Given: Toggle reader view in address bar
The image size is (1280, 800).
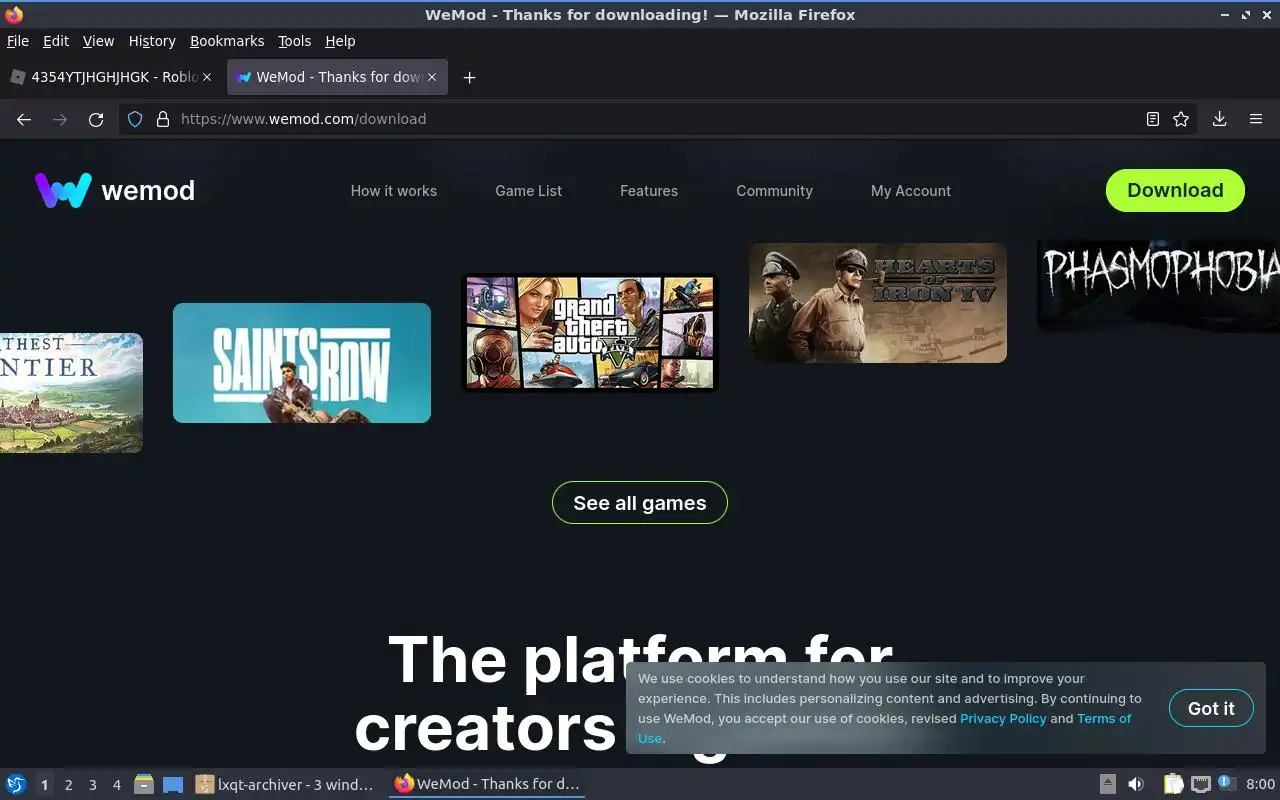Looking at the screenshot, I should (x=1153, y=119).
